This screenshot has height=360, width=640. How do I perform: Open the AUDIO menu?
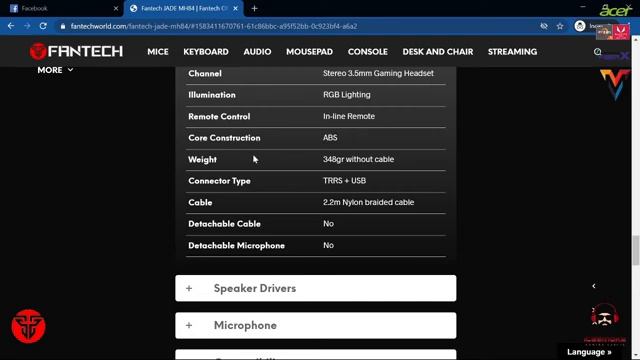(257, 52)
